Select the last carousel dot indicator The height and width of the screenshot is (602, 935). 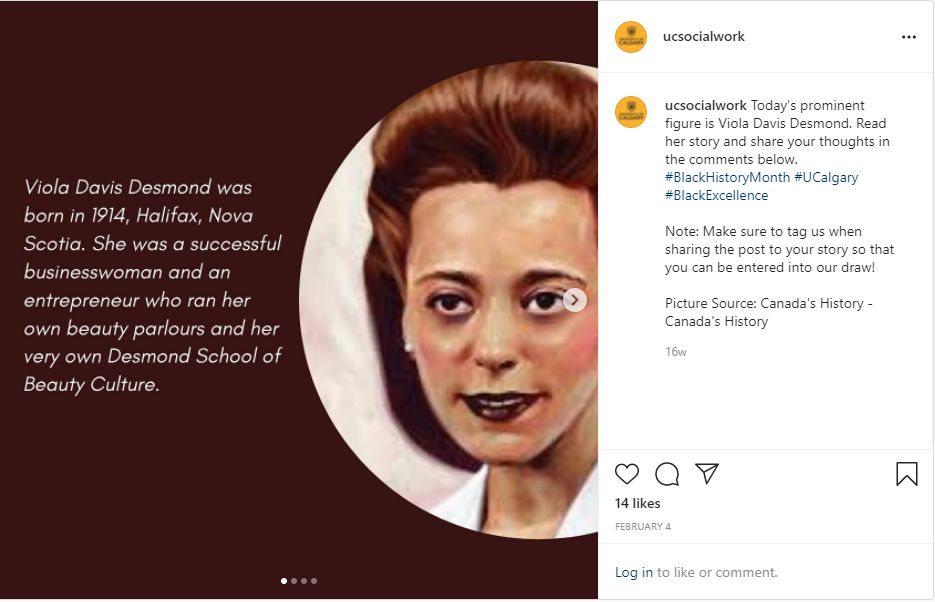coord(314,580)
